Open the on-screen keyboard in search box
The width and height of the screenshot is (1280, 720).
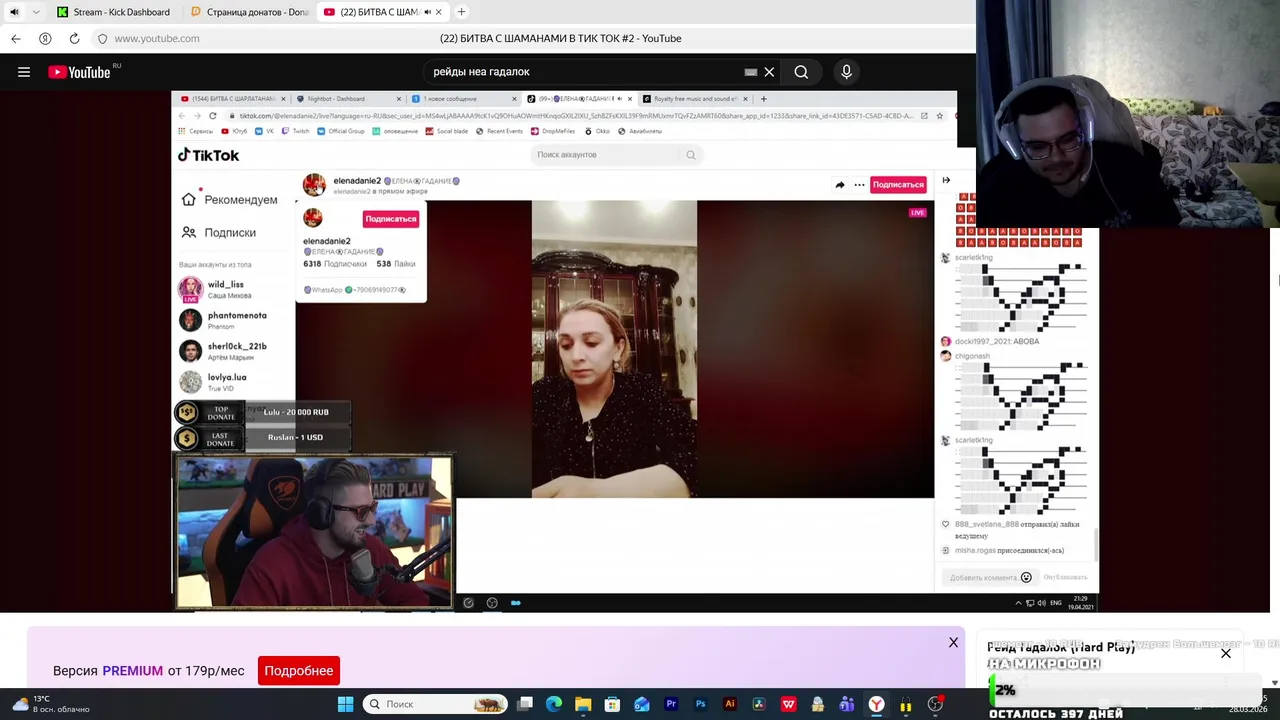pos(750,72)
